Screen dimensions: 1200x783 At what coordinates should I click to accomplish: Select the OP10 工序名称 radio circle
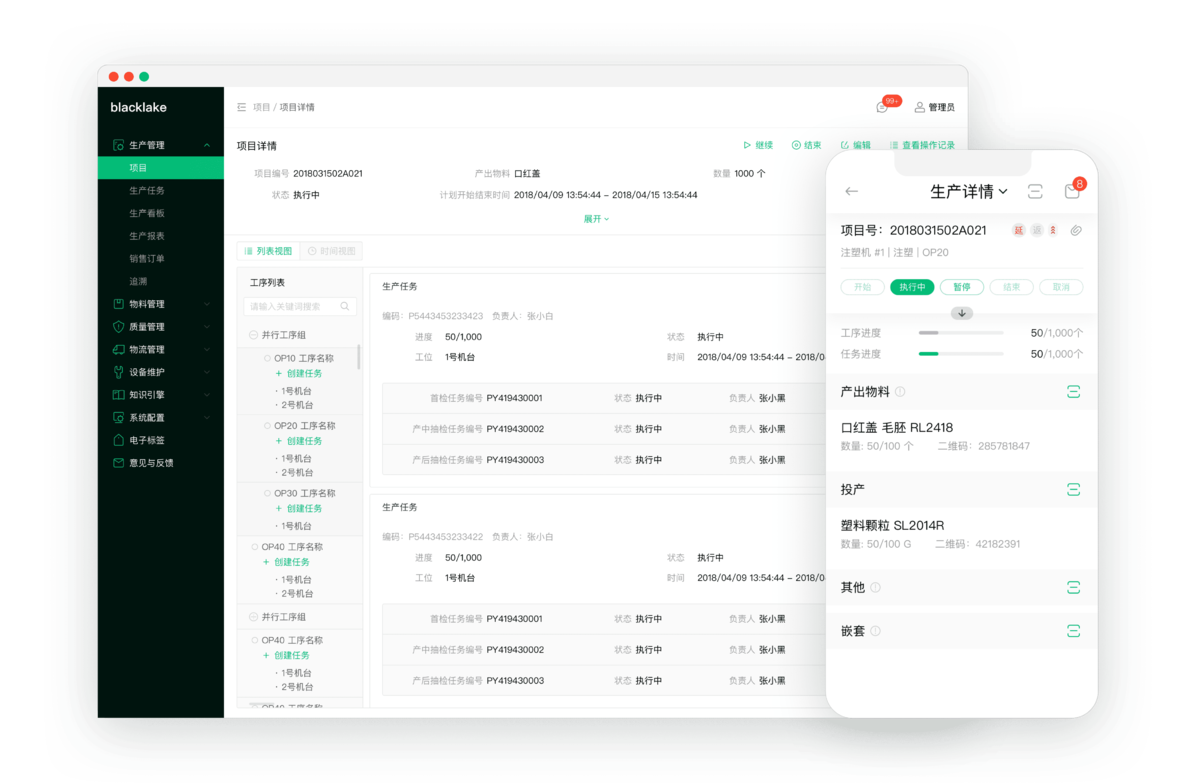(x=267, y=358)
